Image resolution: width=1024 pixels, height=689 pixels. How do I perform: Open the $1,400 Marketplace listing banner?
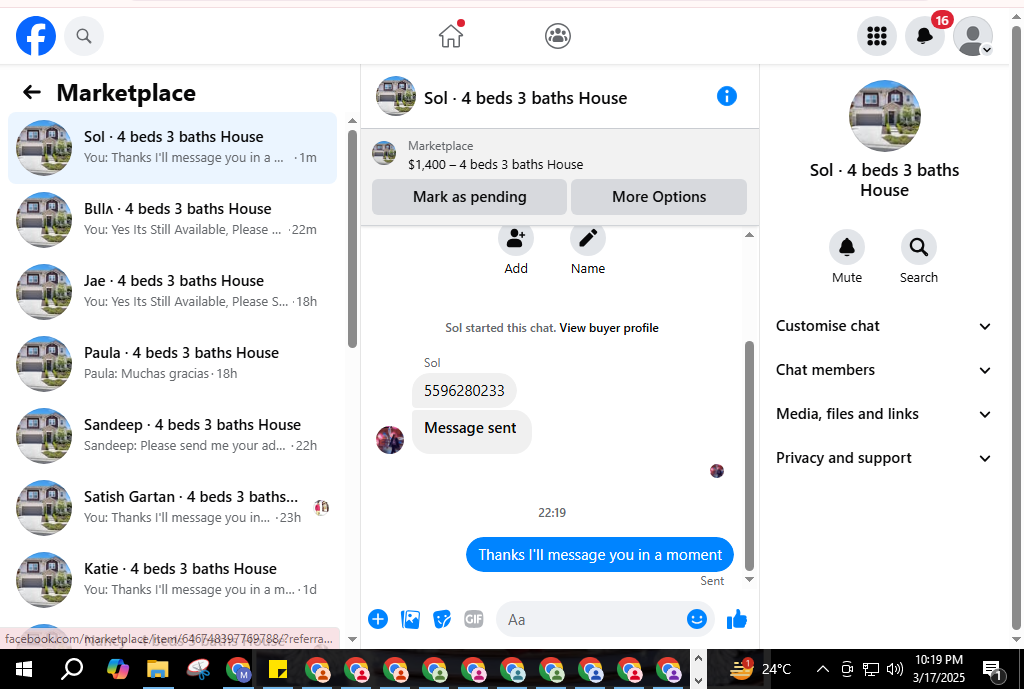[559, 155]
